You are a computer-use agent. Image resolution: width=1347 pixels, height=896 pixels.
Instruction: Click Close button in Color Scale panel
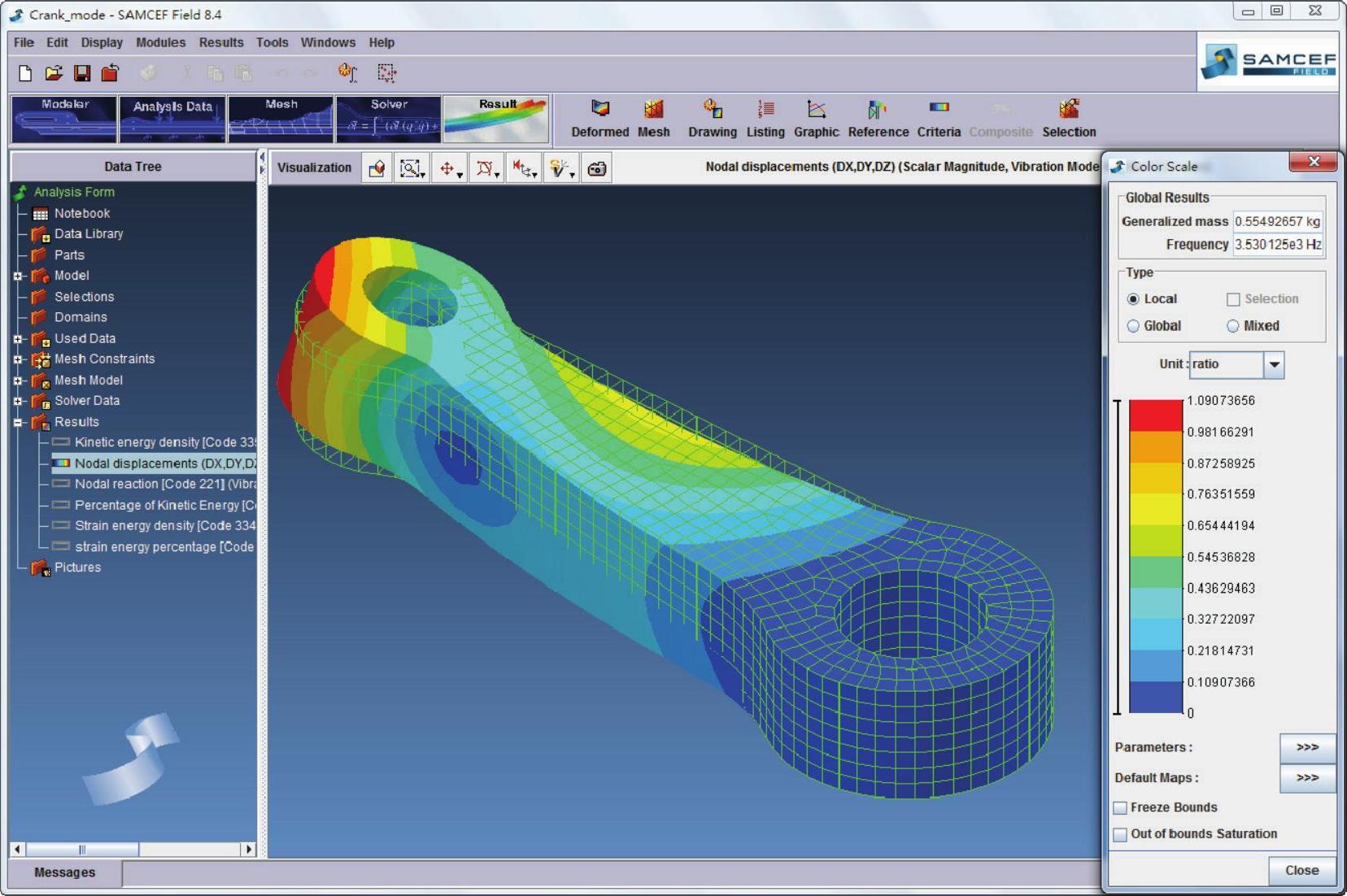pyautogui.click(x=1301, y=870)
